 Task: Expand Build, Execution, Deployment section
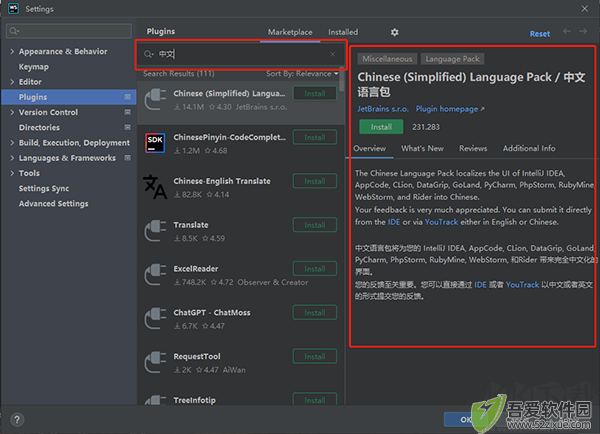12,142
